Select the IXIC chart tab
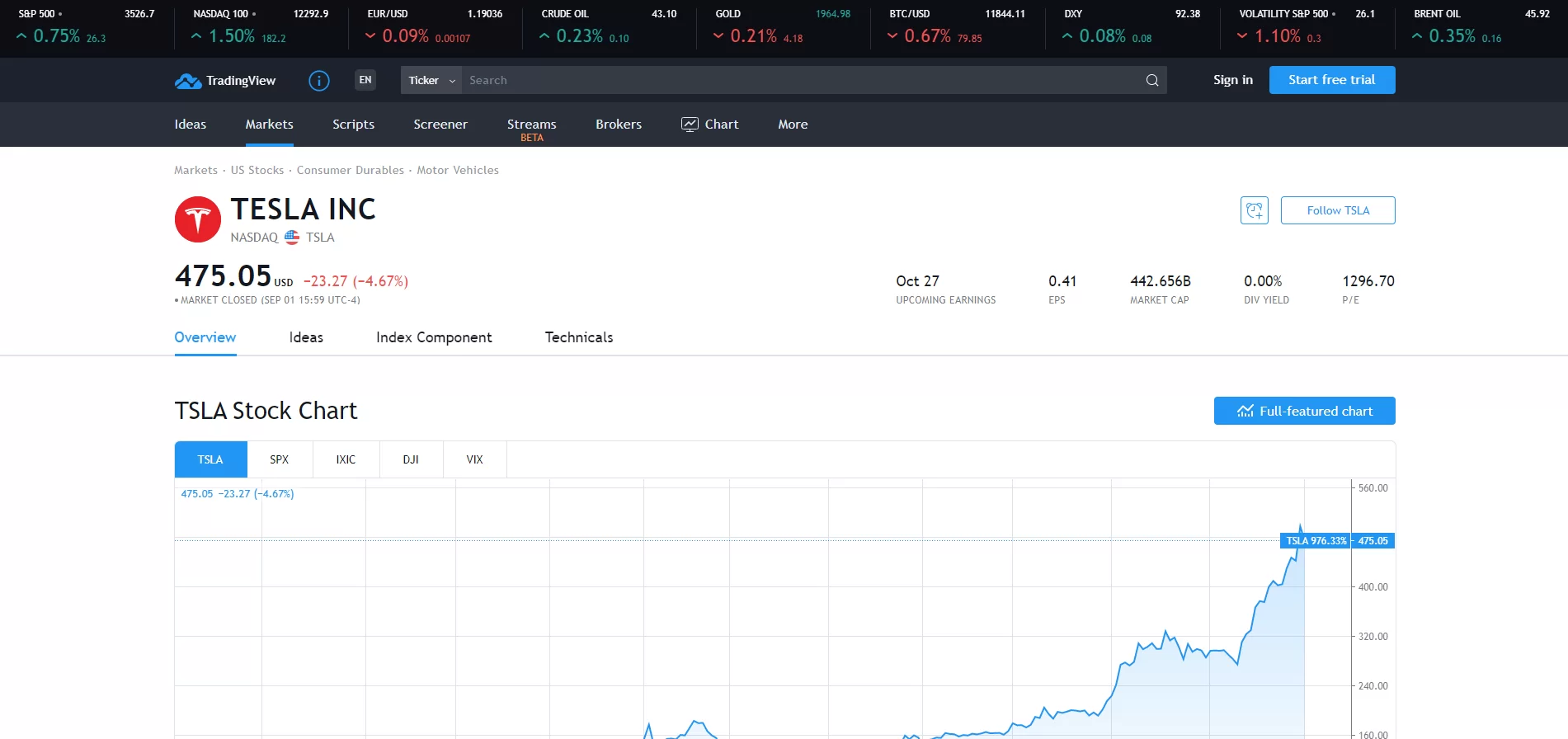This screenshot has width=1568, height=739. 346,459
